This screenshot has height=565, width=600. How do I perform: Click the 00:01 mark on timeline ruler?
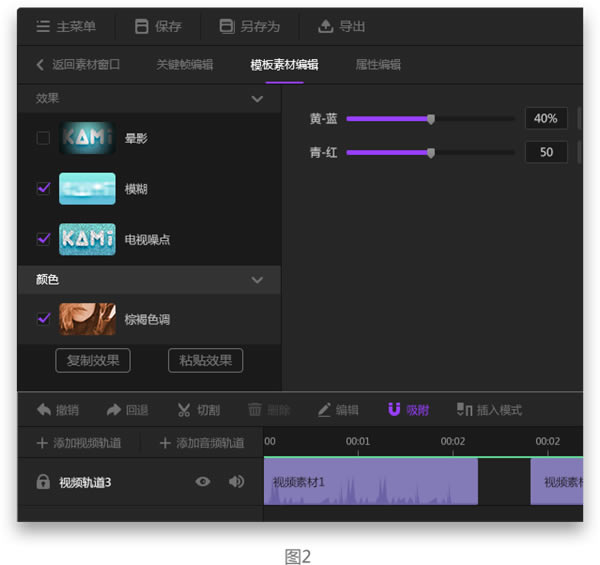click(358, 441)
